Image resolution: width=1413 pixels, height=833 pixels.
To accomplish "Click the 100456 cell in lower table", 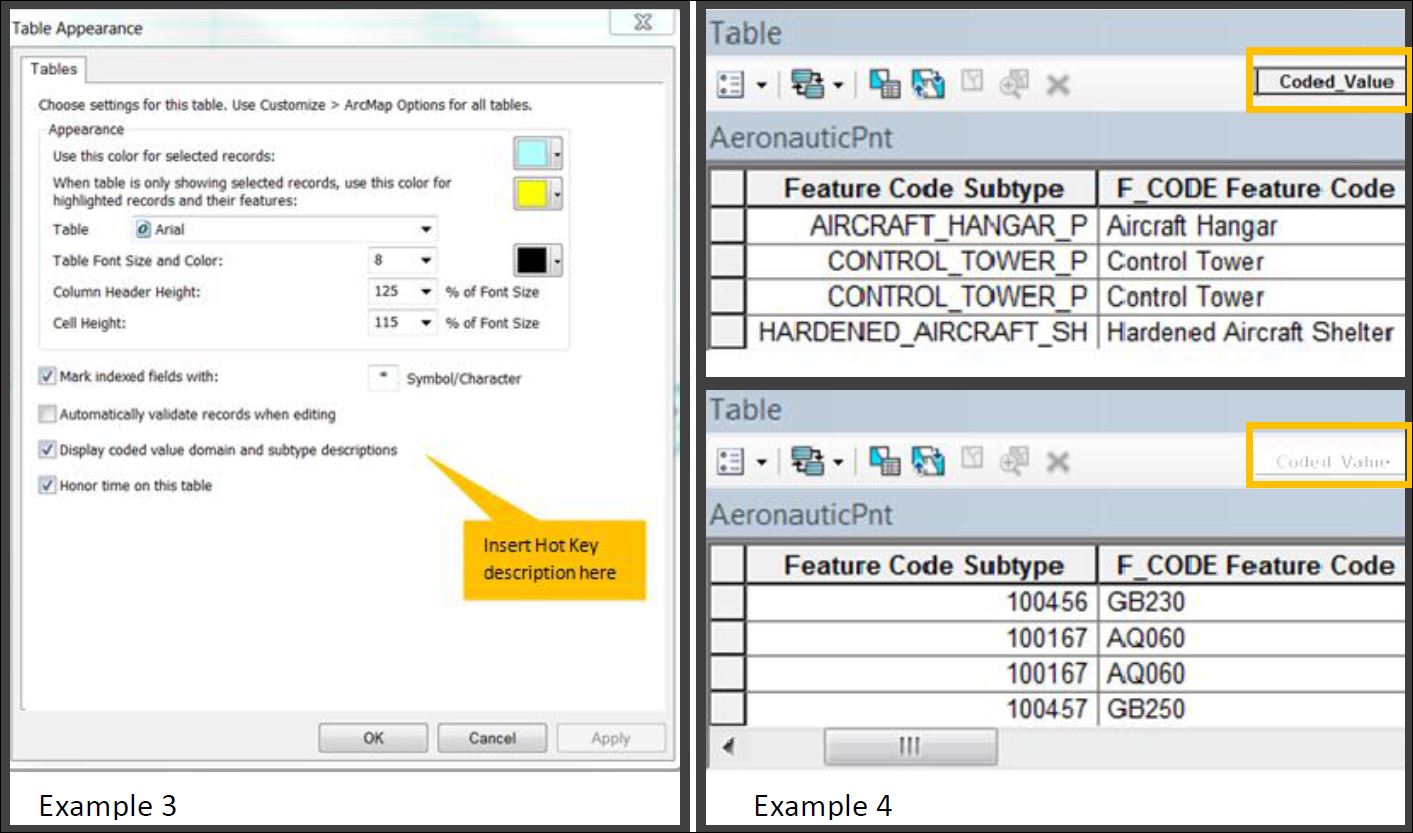I will 922,603.
